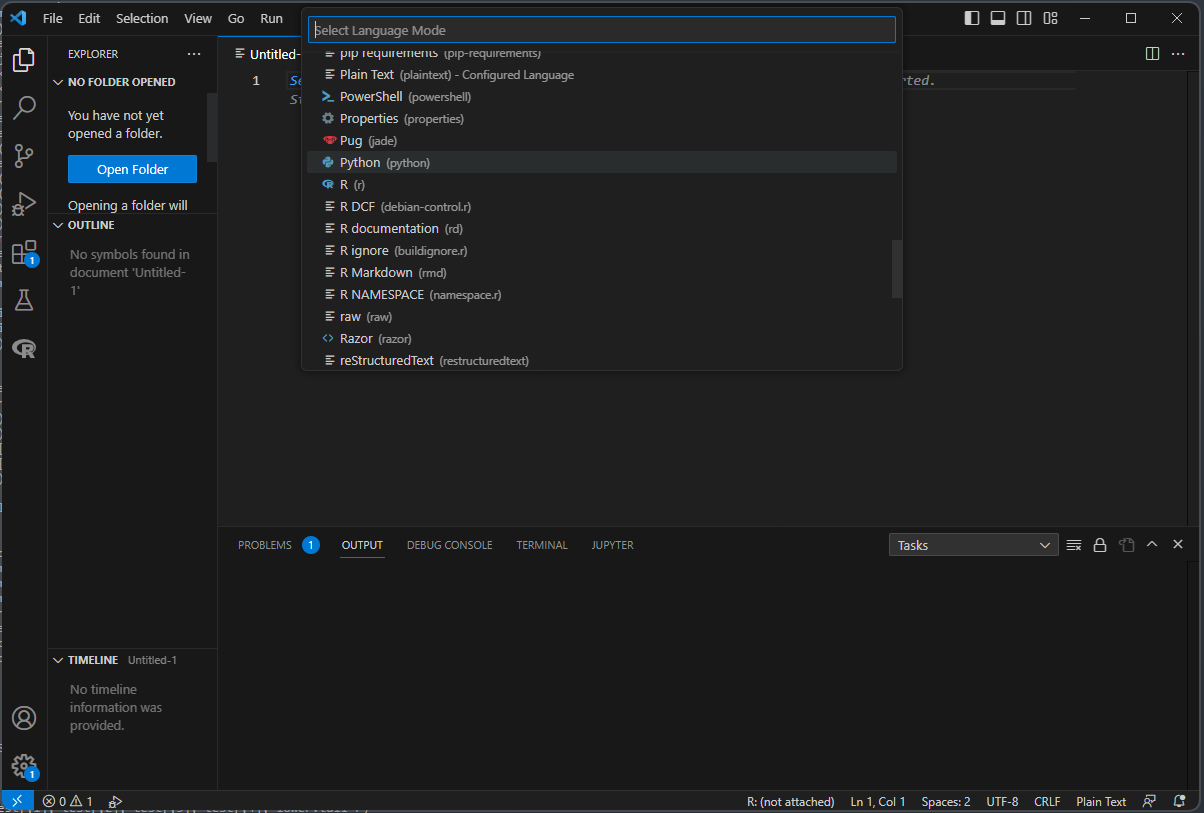Open the Customize Layout control
Screen dimensions: 1204x813
pyautogui.click(x=1050, y=18)
